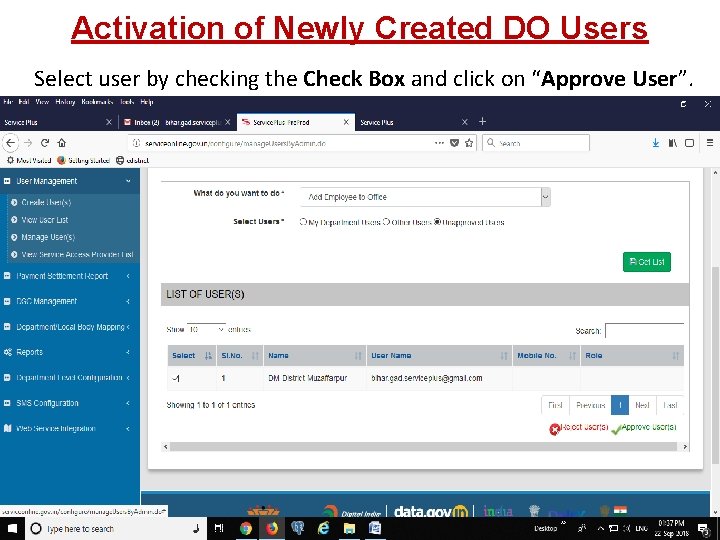Viewport: 720px width, 540px height.
Task: Open the Firefox hamburger menu
Action: [709, 143]
